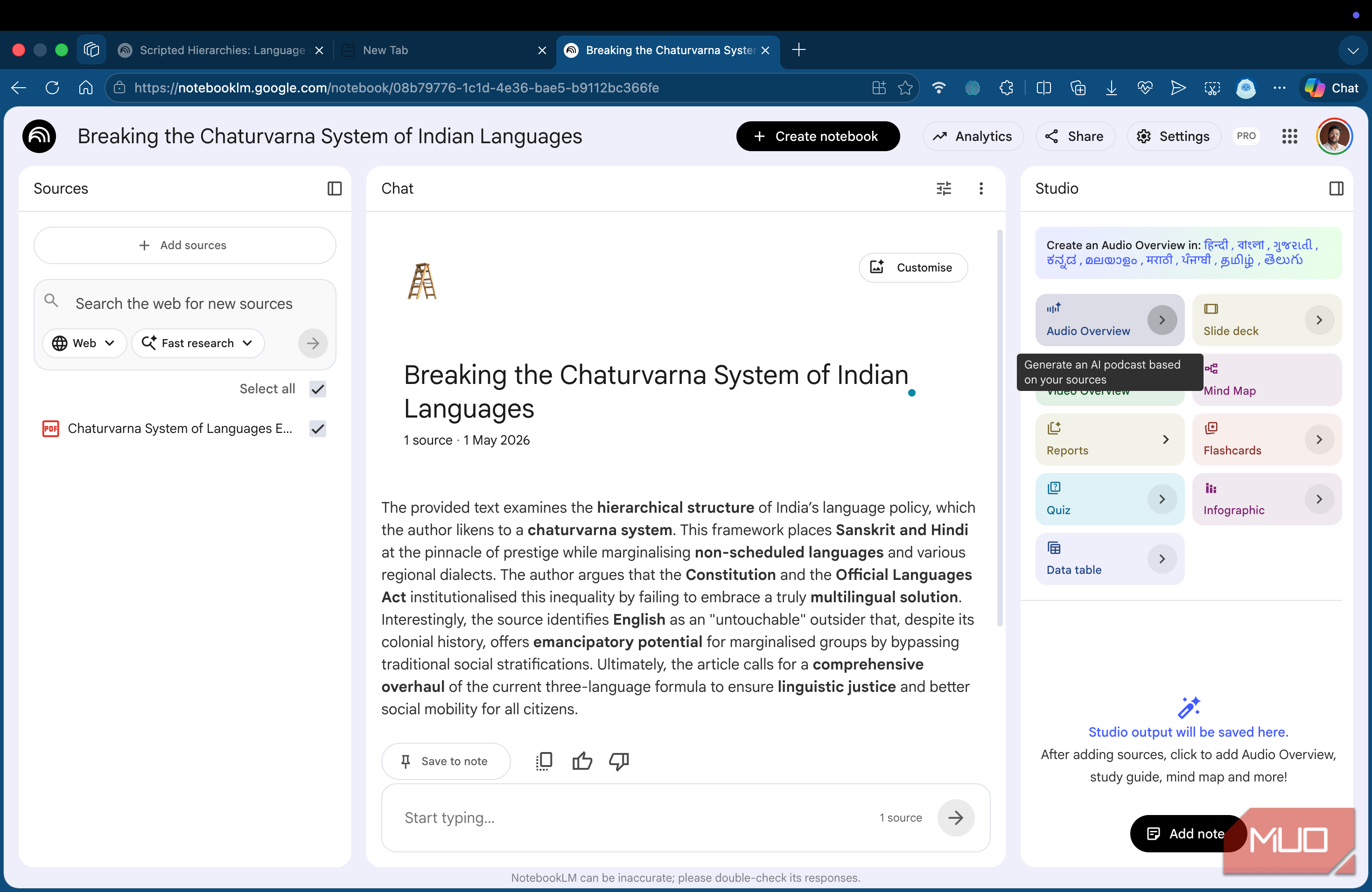
Task: Click Add sources button
Action: point(184,245)
